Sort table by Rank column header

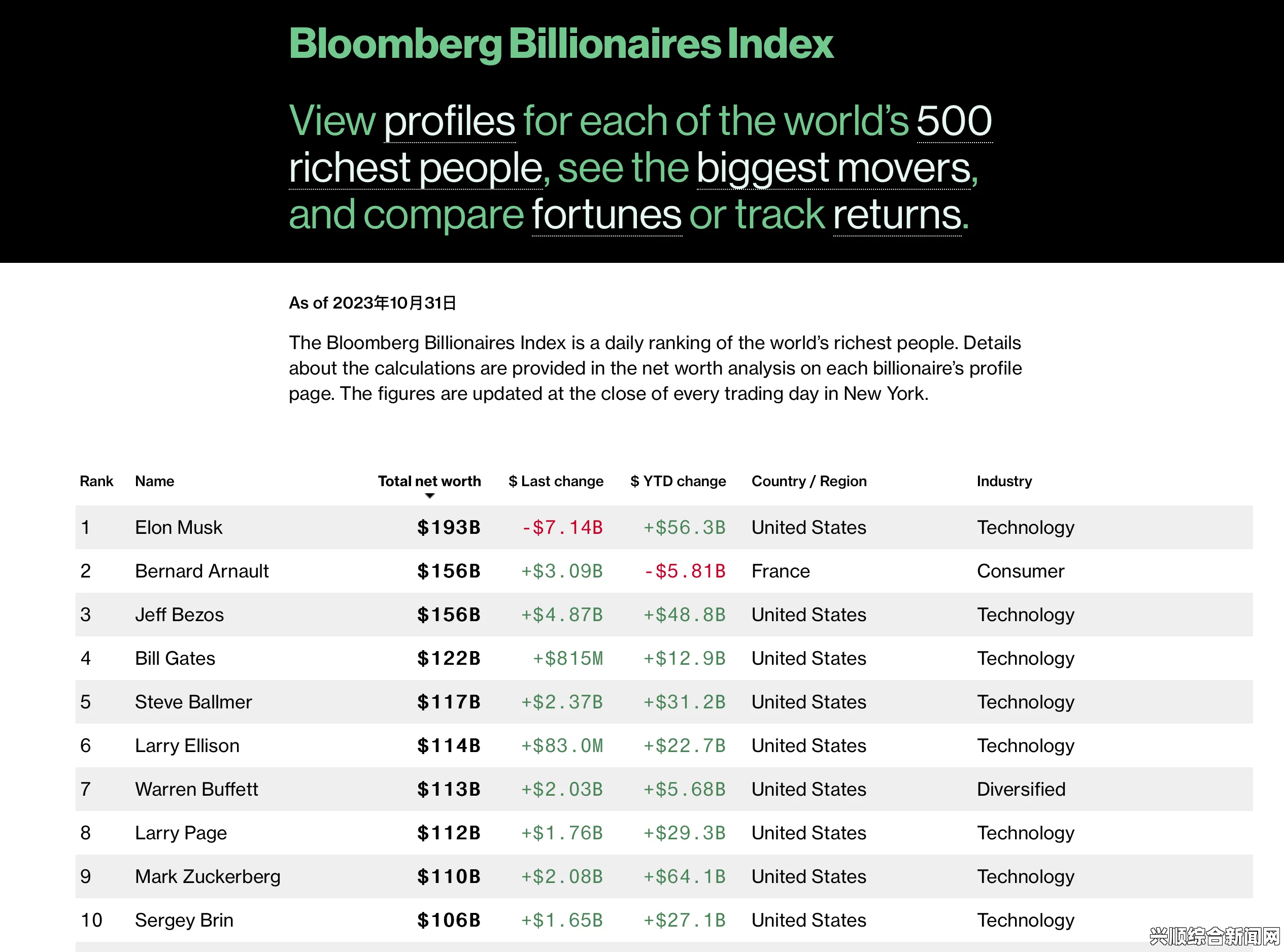point(96,481)
